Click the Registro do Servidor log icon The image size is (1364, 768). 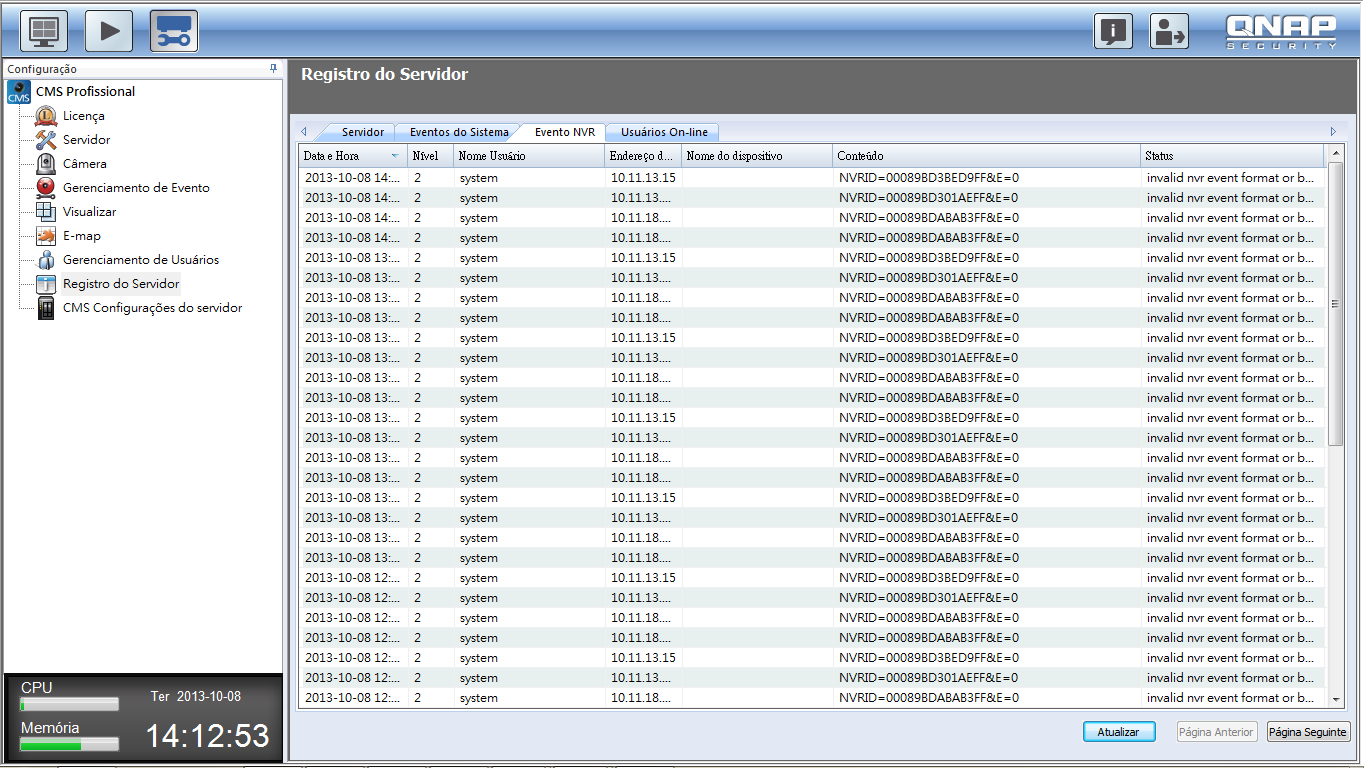(x=46, y=284)
